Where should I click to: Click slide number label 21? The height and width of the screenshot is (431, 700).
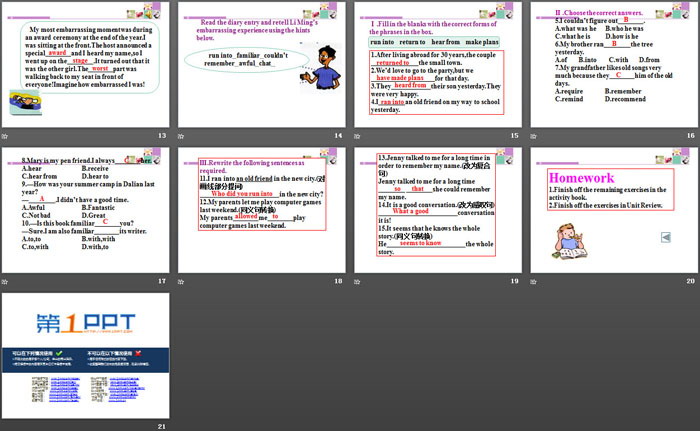click(x=162, y=427)
